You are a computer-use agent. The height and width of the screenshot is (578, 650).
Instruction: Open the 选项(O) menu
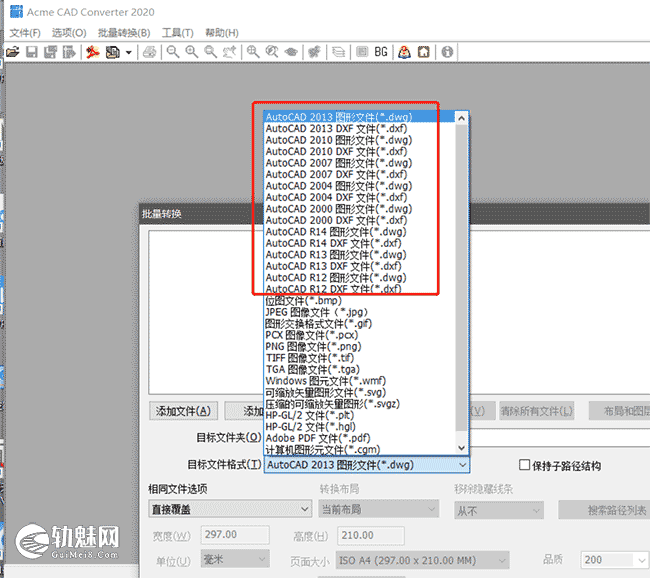tap(69, 33)
